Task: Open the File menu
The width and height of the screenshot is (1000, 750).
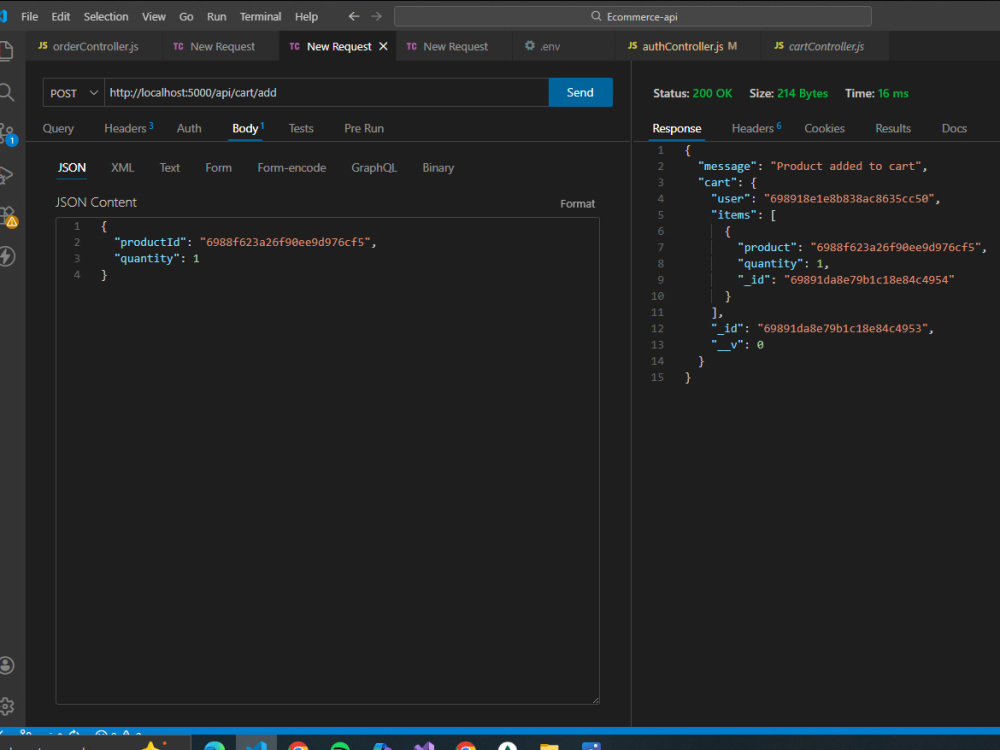Action: click(29, 17)
